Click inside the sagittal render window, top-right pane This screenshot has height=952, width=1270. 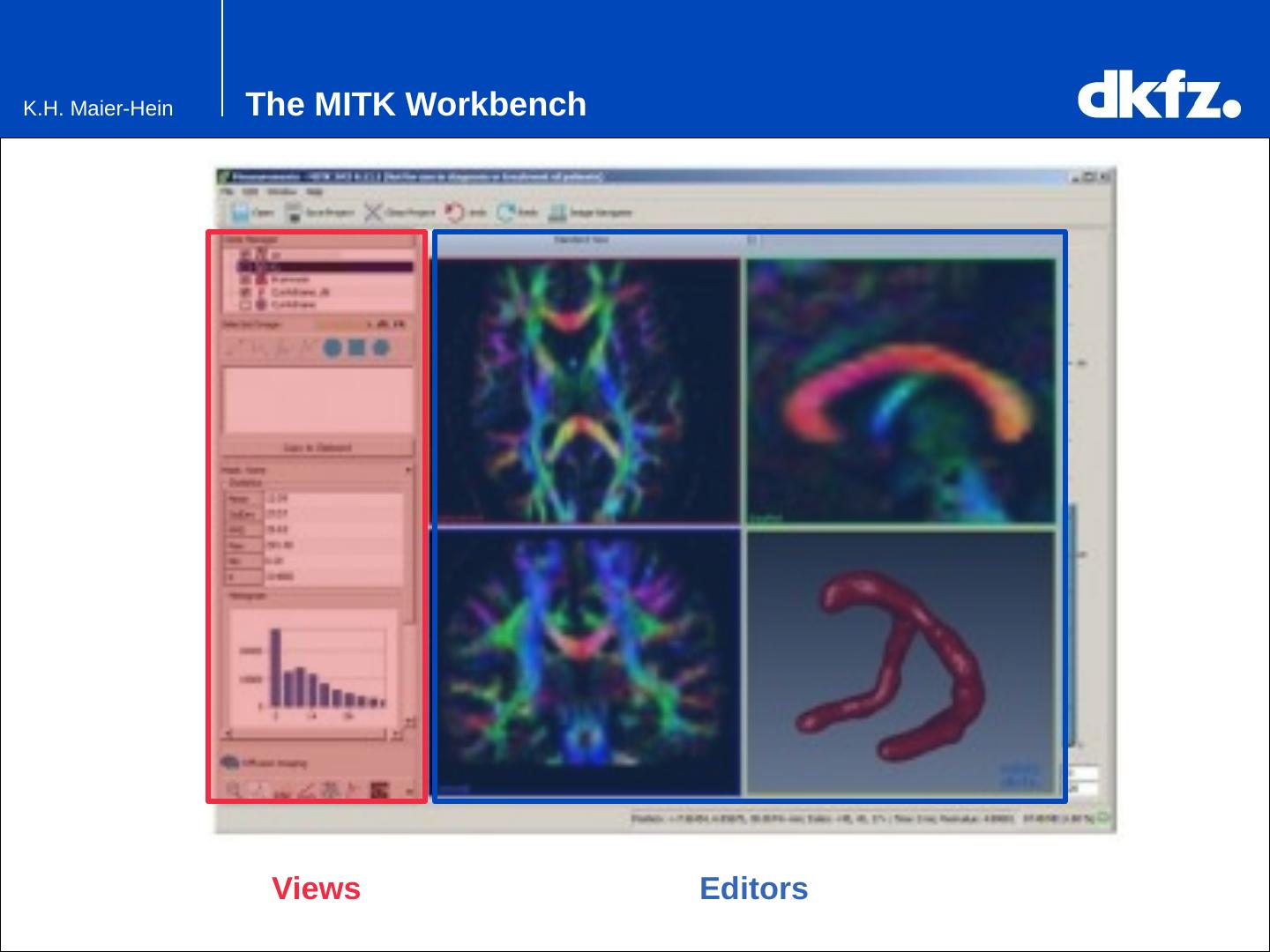tap(901, 390)
